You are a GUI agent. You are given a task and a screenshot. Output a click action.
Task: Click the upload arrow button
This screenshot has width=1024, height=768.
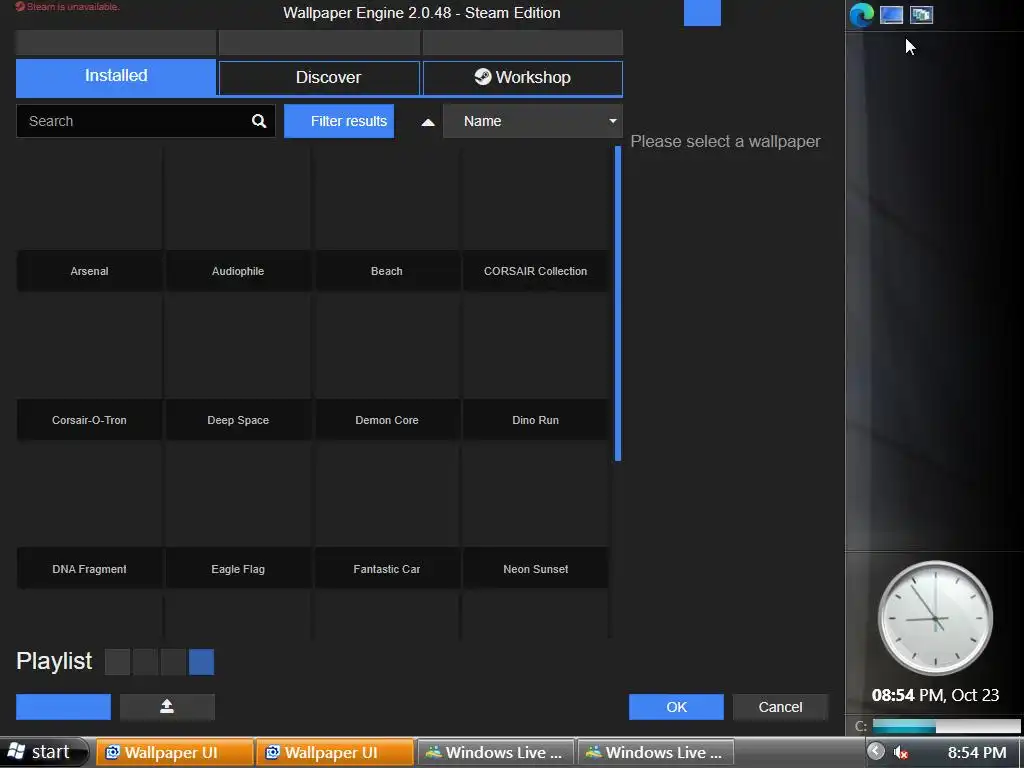point(167,707)
